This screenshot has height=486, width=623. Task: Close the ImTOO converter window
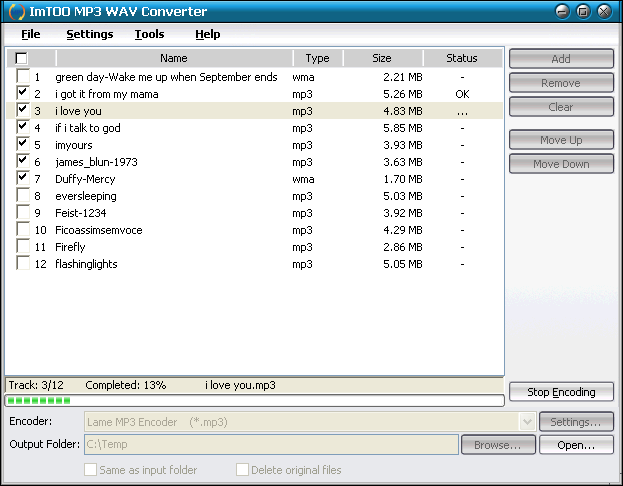pos(604,12)
